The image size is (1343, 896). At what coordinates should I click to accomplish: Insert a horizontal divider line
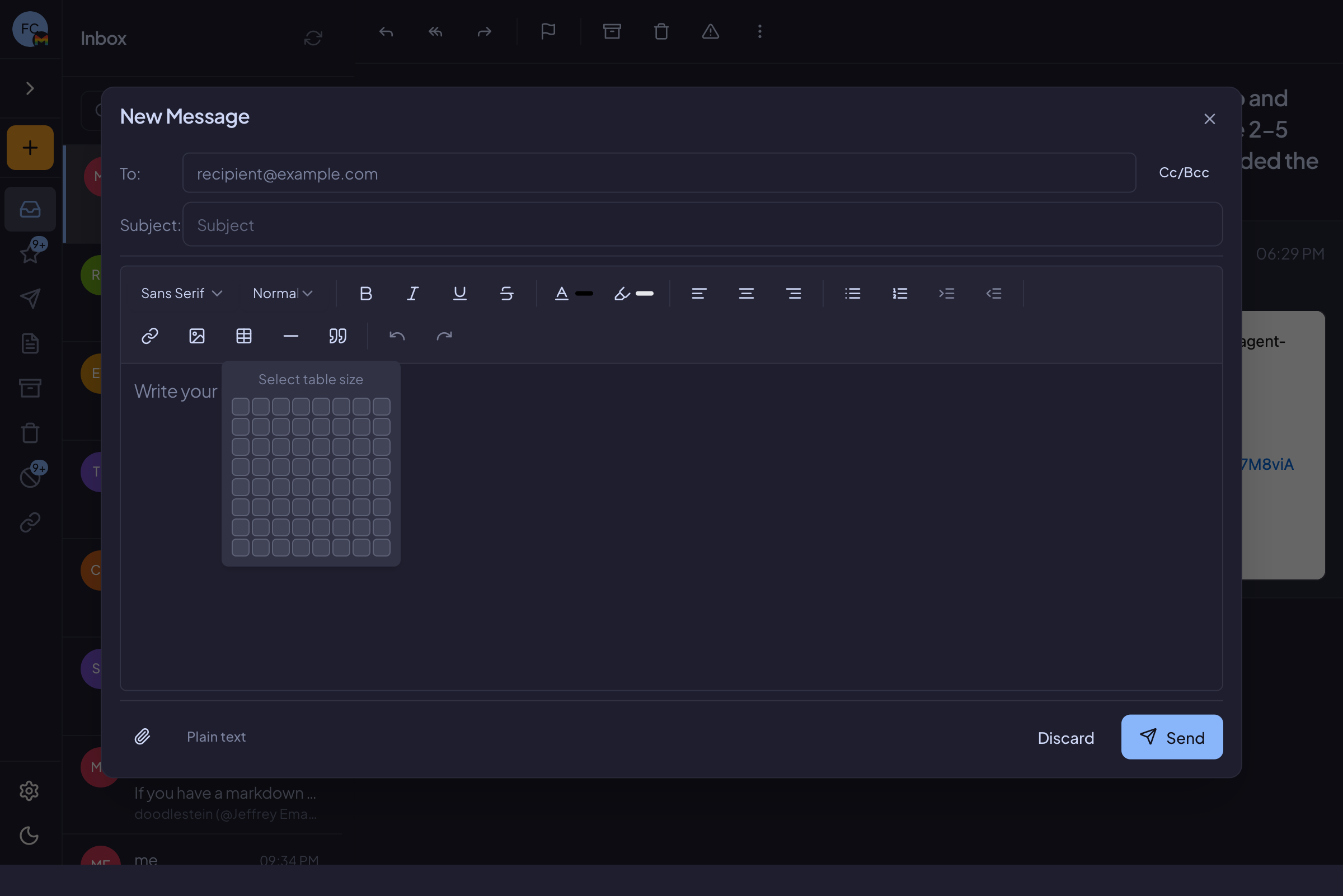[290, 336]
